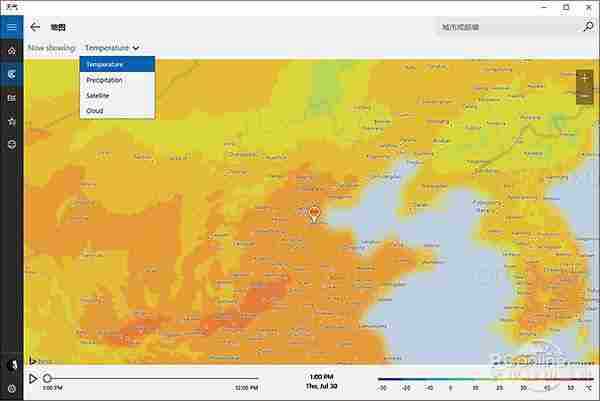The height and width of the screenshot is (401, 600).
Task: Select Satellite map layer option
Action: tap(117, 95)
